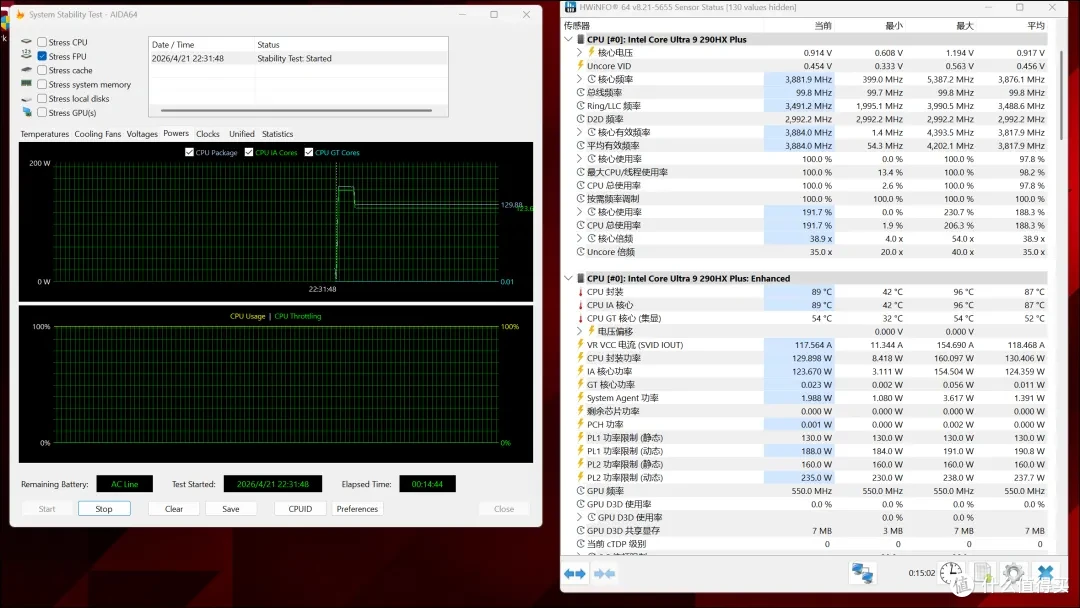Click the HWiNFO window title icon
This screenshot has height=608, width=1080.
(570, 7)
